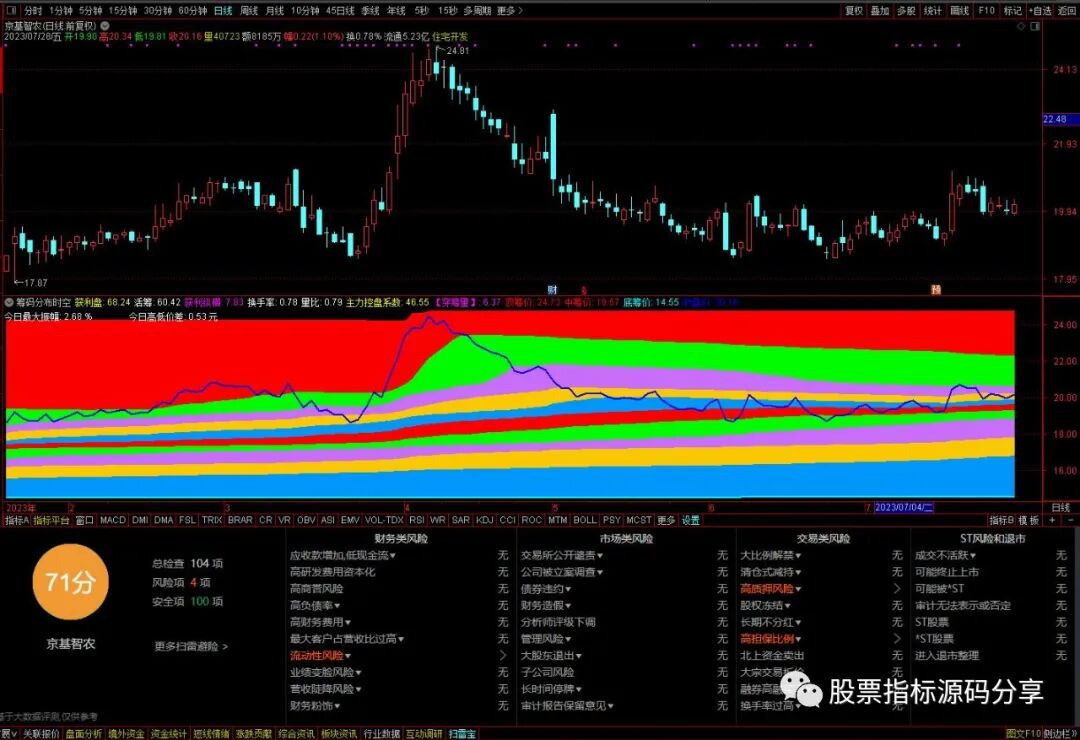The image size is (1080, 740).
Task: Click the minus zoom icon right of 模板
Action: click(x=1070, y=520)
